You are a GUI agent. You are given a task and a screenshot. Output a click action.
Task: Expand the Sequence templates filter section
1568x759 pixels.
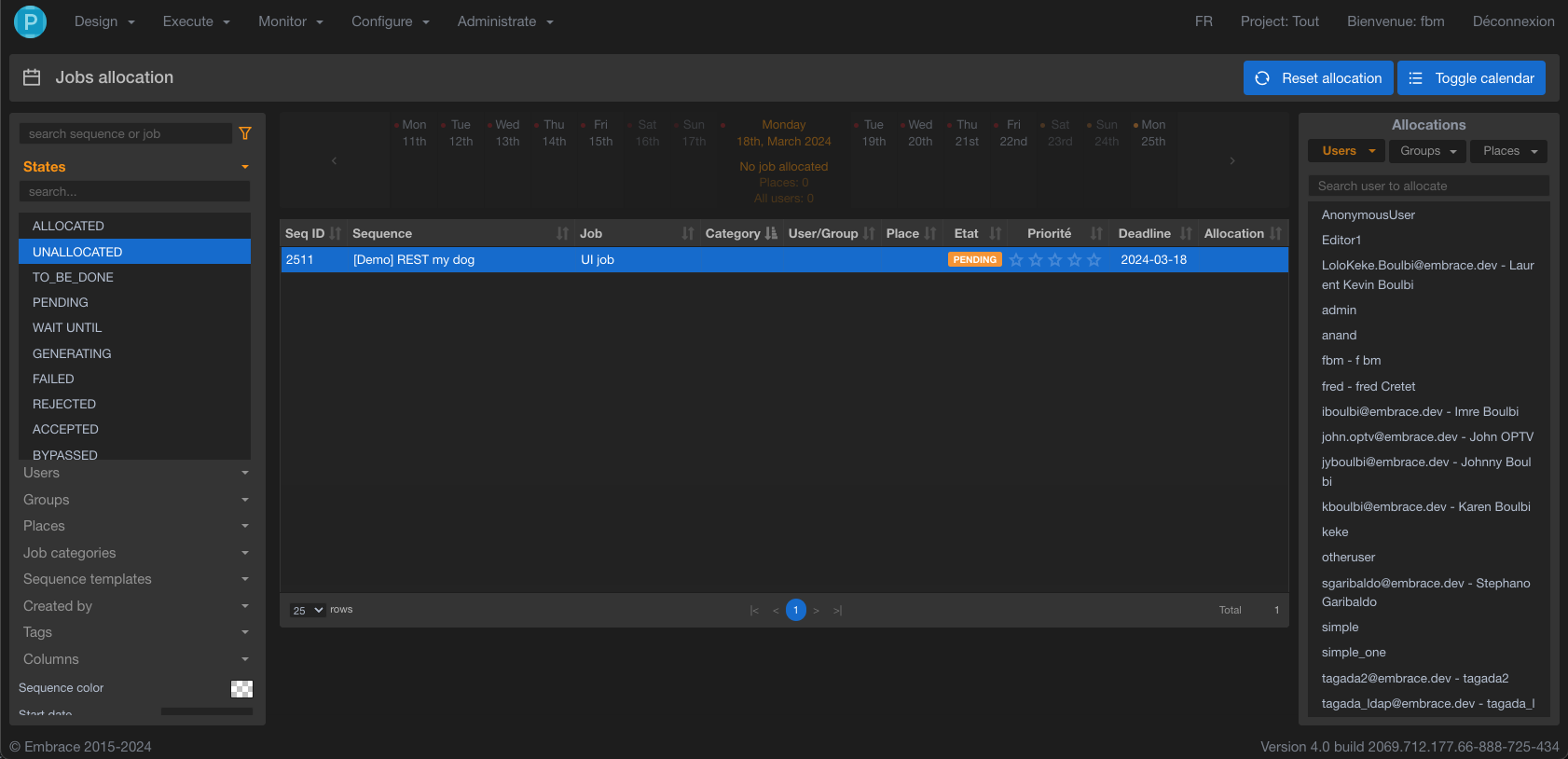136,579
